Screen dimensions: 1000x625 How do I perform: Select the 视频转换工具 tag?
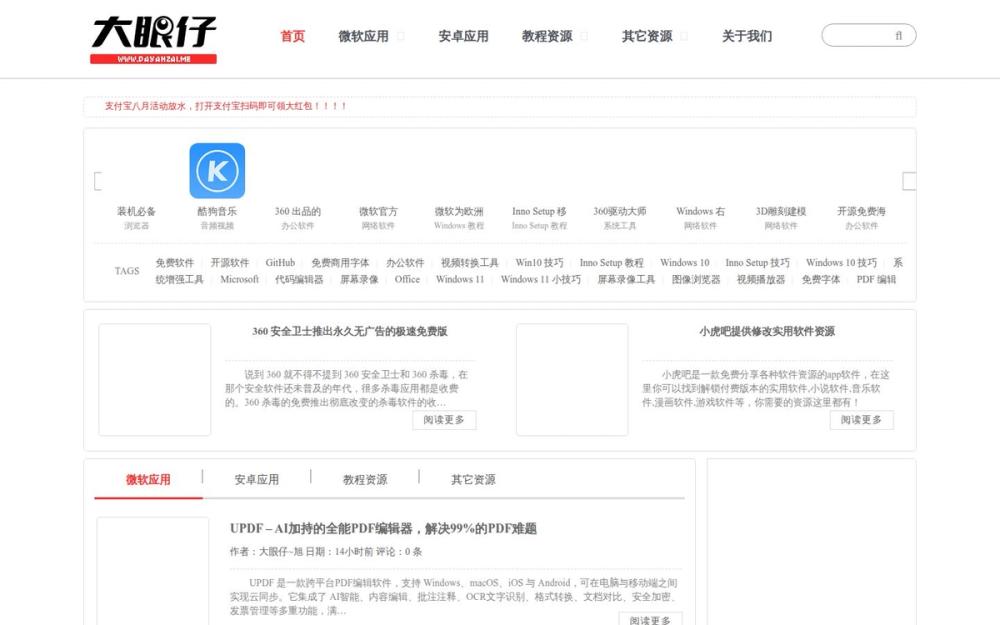tap(470, 263)
